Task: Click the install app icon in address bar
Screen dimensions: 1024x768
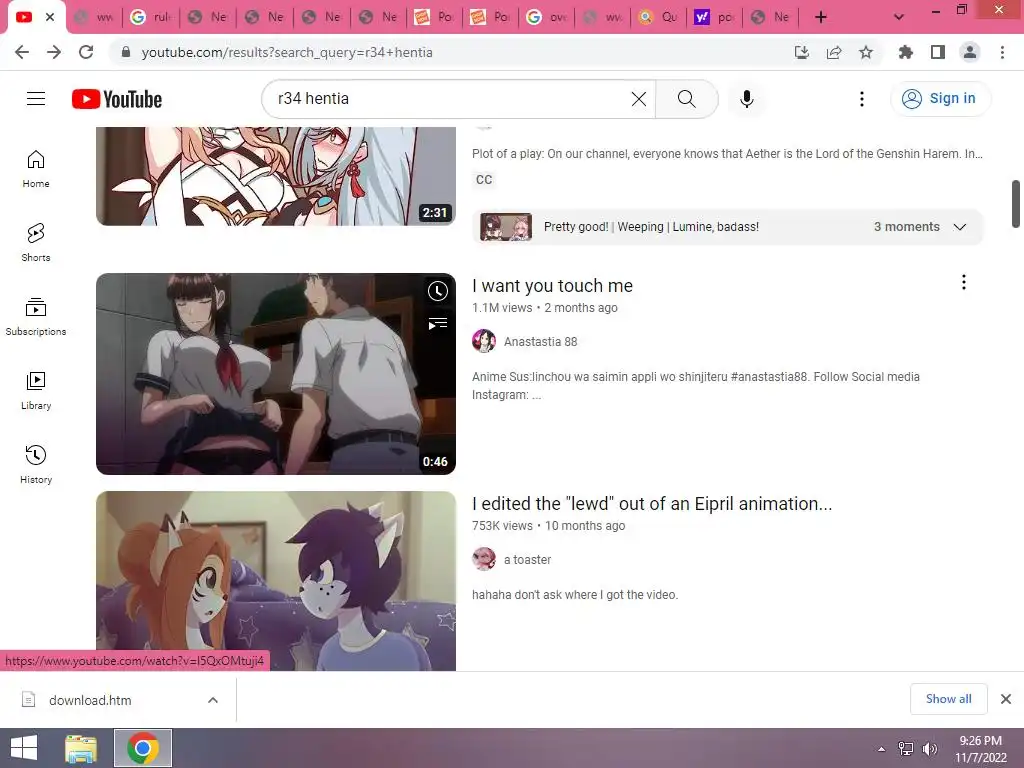Action: click(x=802, y=52)
